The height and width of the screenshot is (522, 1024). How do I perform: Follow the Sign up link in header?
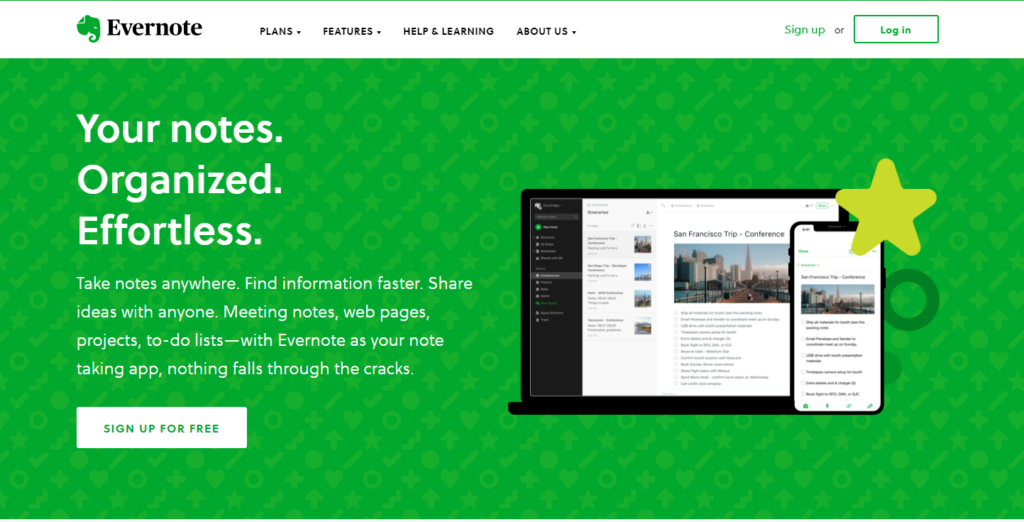(805, 29)
